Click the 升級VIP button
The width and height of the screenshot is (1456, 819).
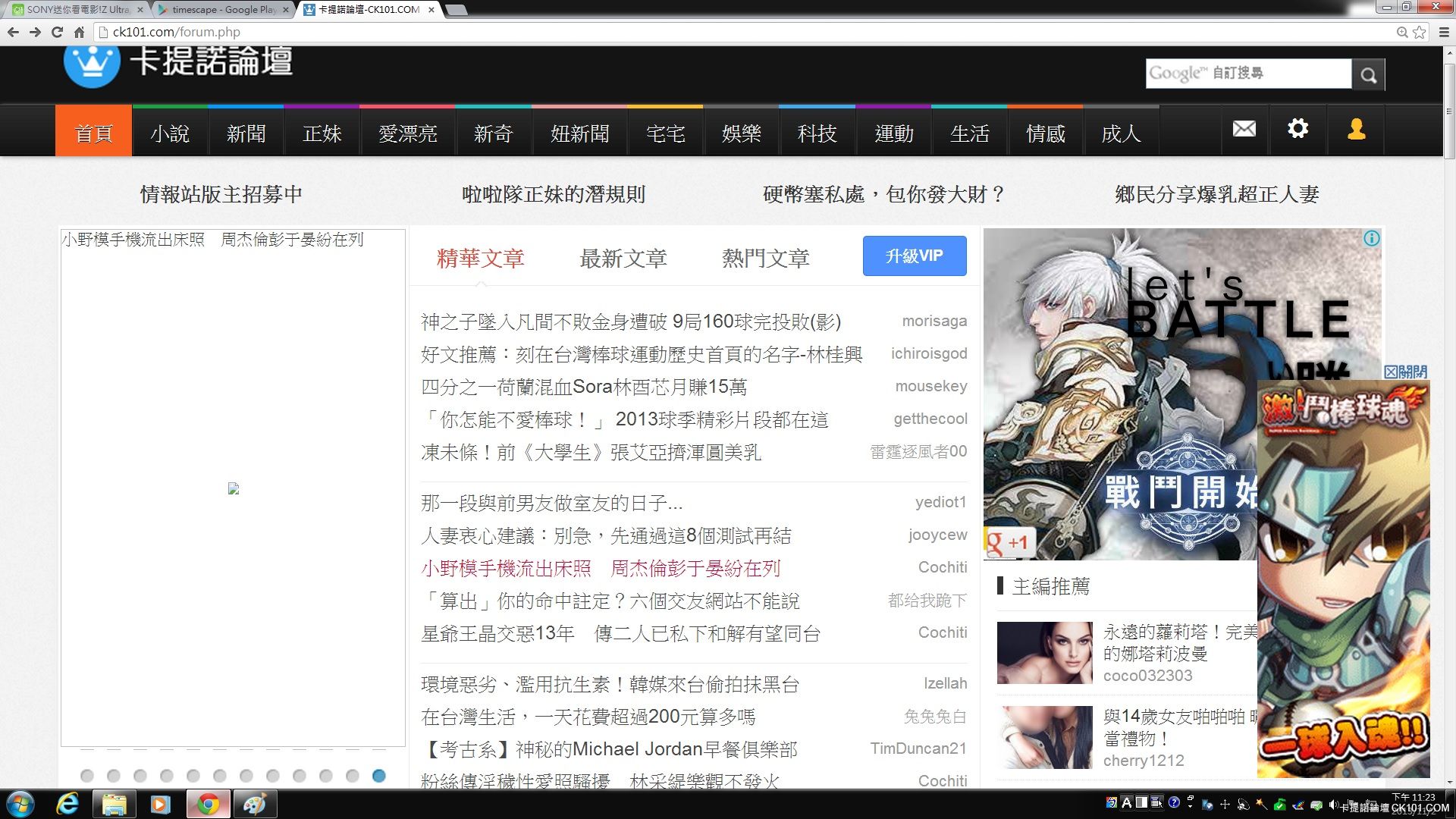click(x=915, y=256)
